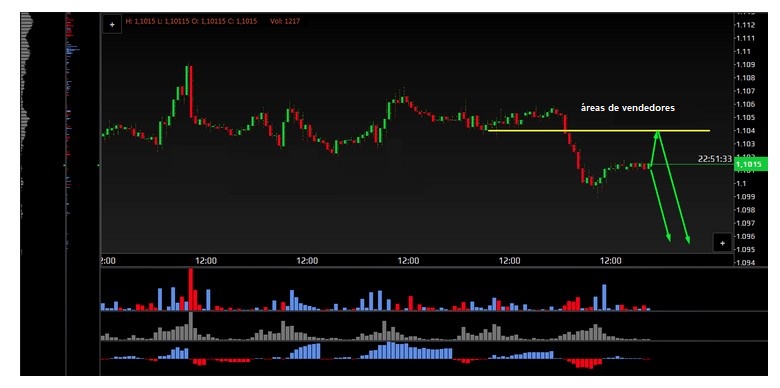Click the 'L: 1,10115' low value readout

[x=173, y=21]
